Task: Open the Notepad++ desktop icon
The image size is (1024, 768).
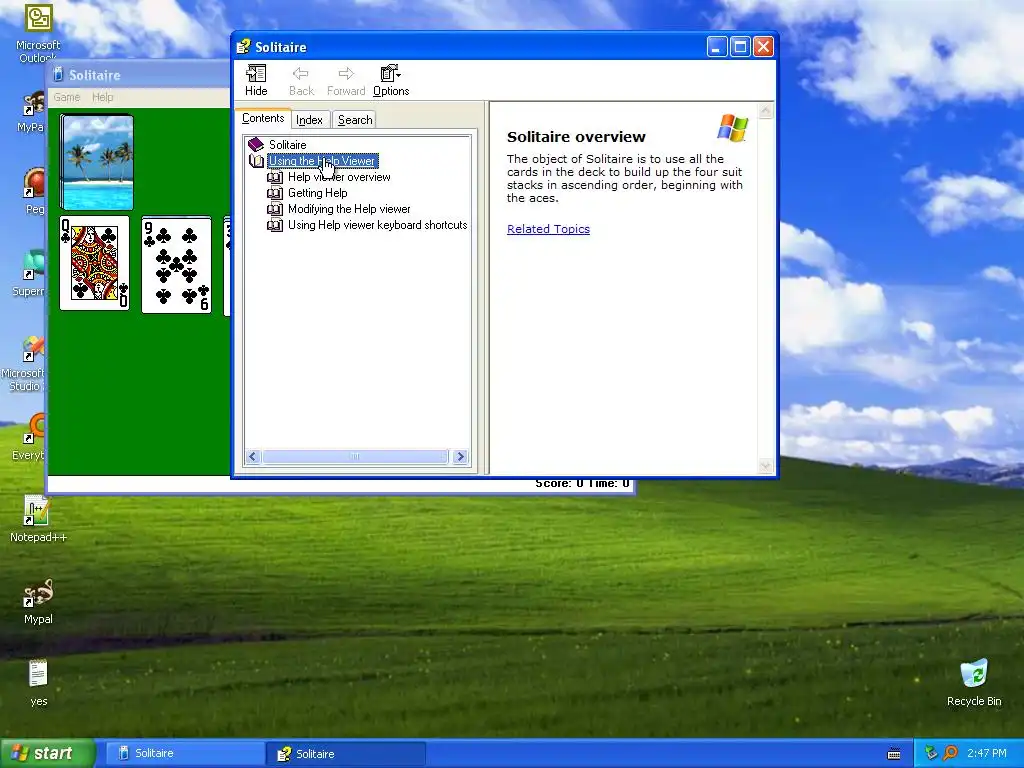Action: point(38,519)
